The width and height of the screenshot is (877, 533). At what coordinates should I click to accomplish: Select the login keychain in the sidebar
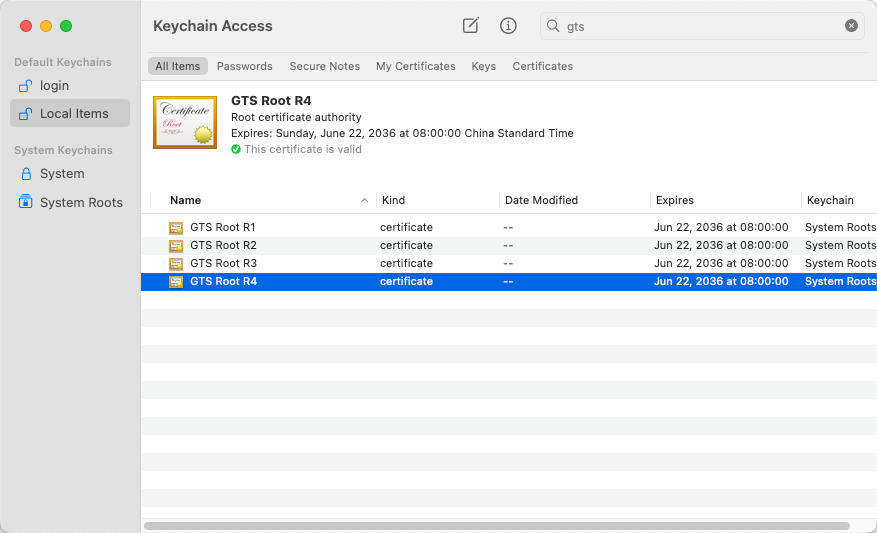click(x=54, y=86)
